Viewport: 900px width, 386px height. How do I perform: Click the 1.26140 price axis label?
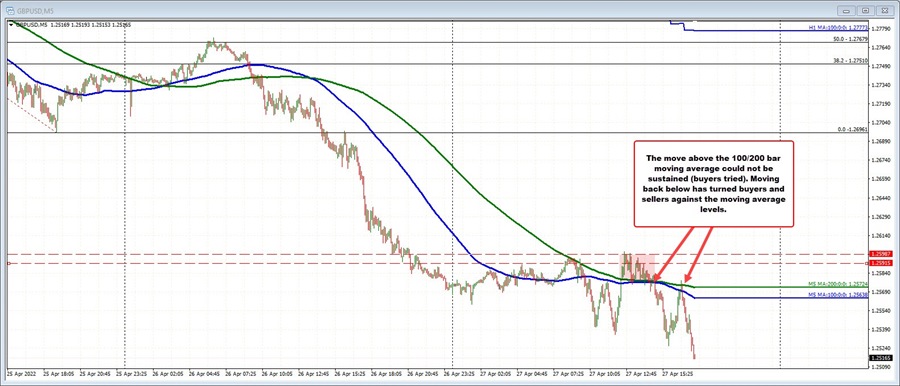tap(881, 236)
